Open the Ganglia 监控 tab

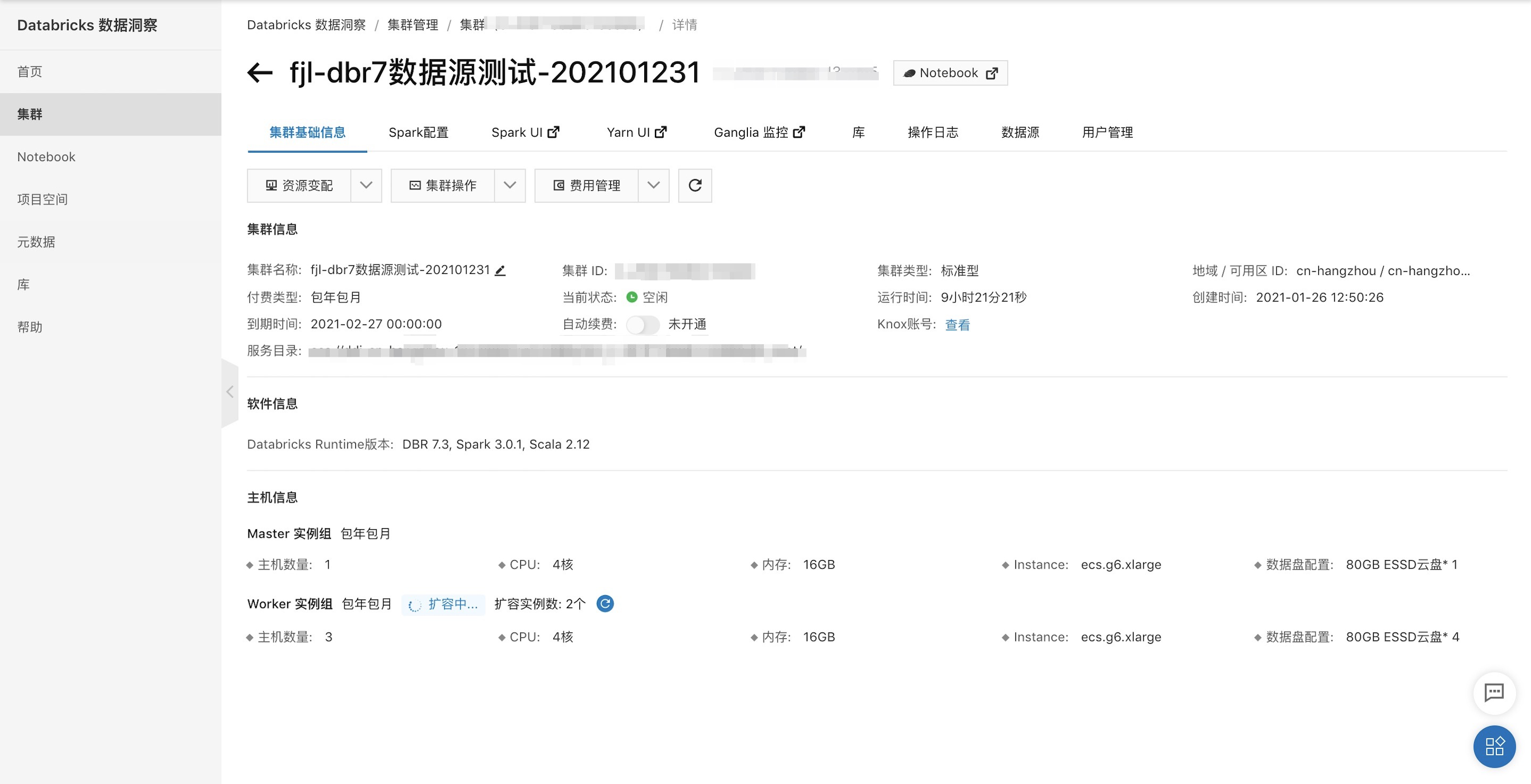[760, 132]
